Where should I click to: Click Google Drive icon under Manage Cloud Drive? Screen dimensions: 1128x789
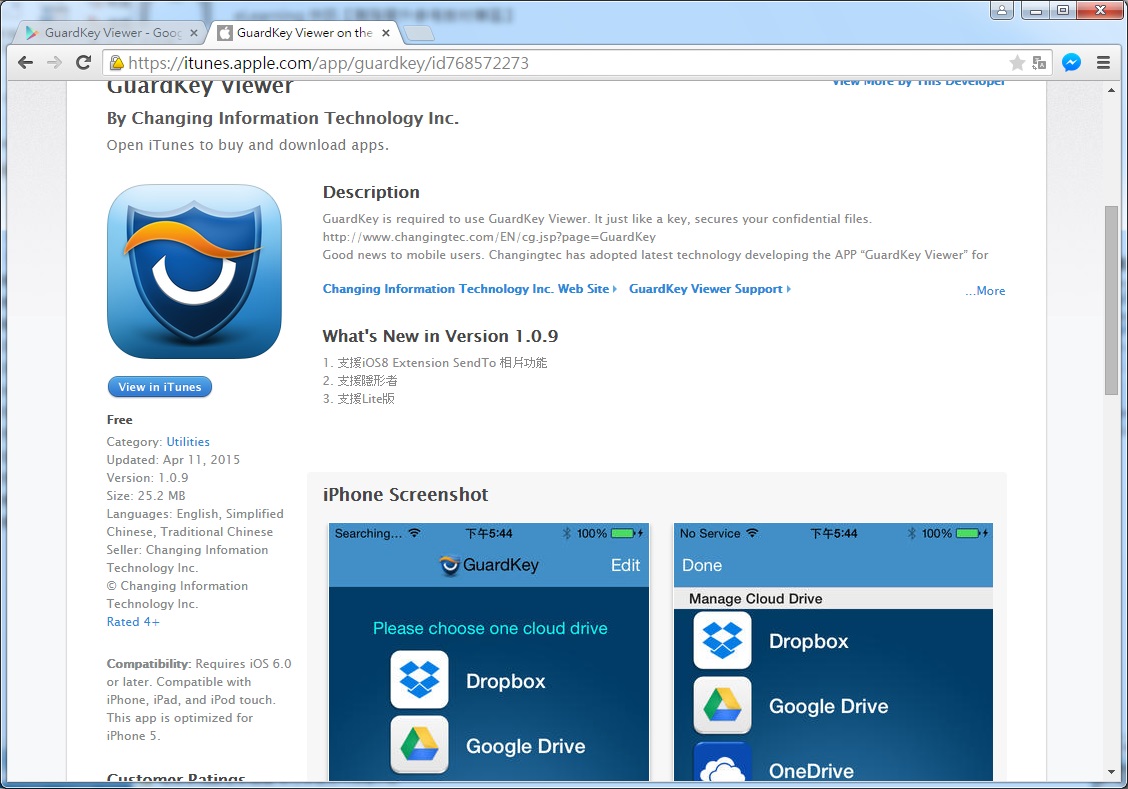tap(722, 705)
